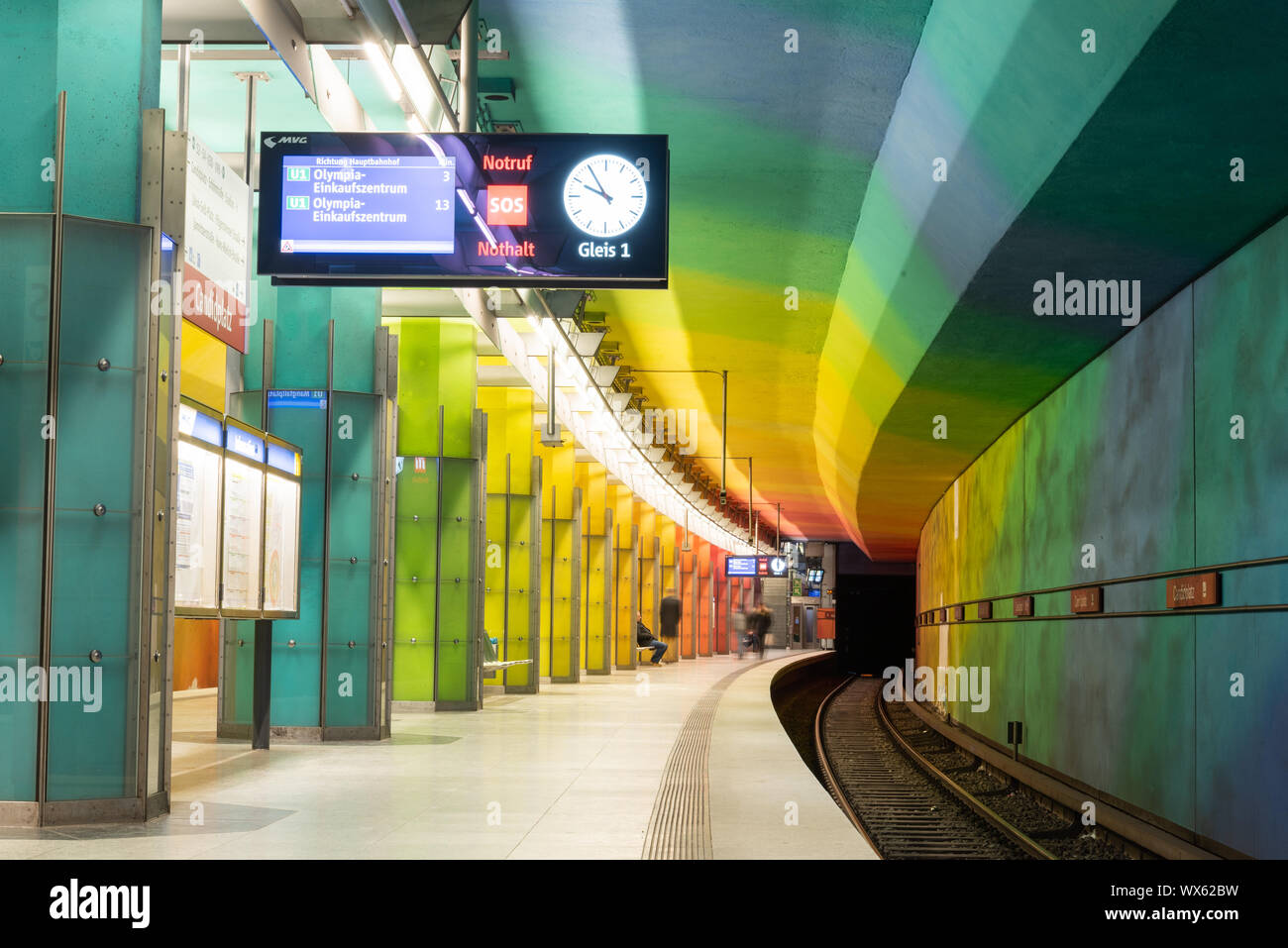Click the 'Nothalt' label

coord(505,249)
